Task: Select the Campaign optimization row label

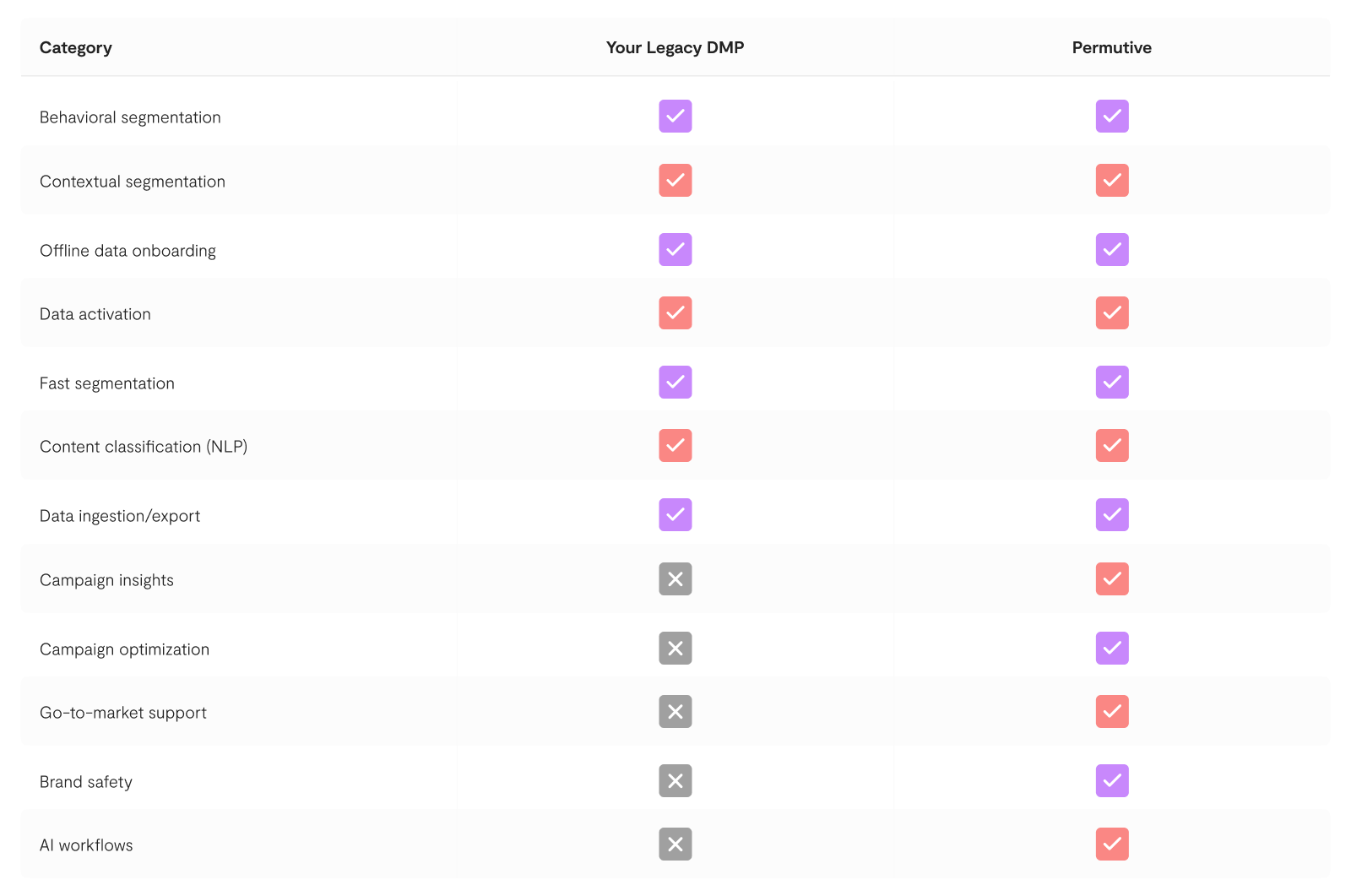Action: 124,649
